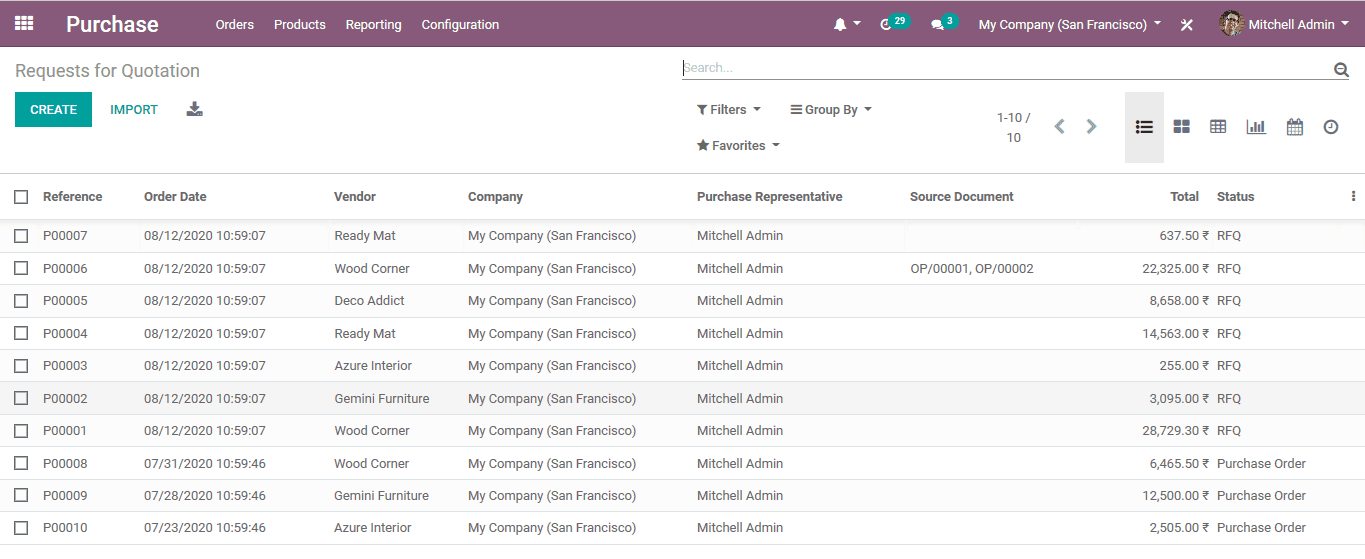Select checkbox for order P00001
This screenshot has width=1365, height=559.
(21, 431)
